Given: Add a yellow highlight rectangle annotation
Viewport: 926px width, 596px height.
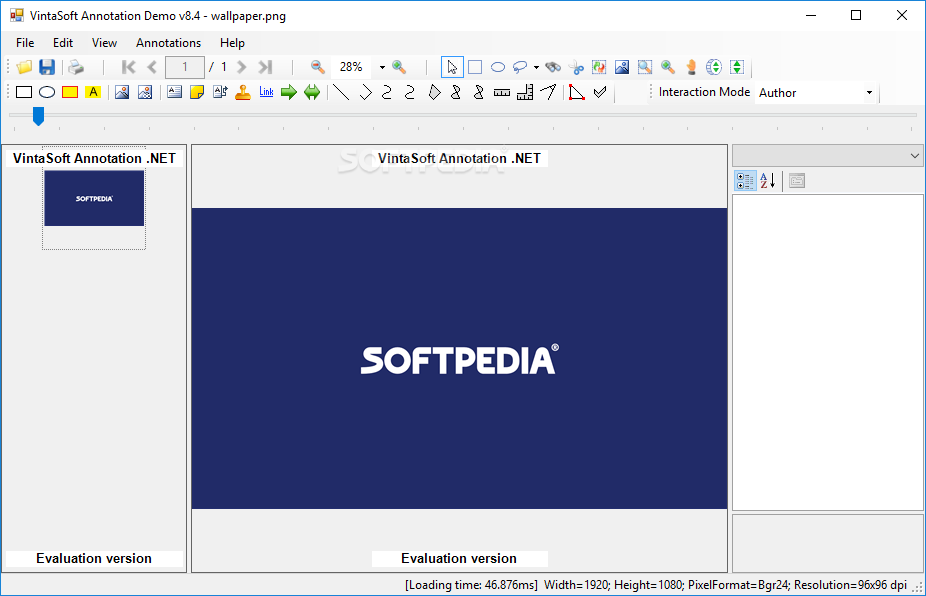Looking at the screenshot, I should [70, 92].
